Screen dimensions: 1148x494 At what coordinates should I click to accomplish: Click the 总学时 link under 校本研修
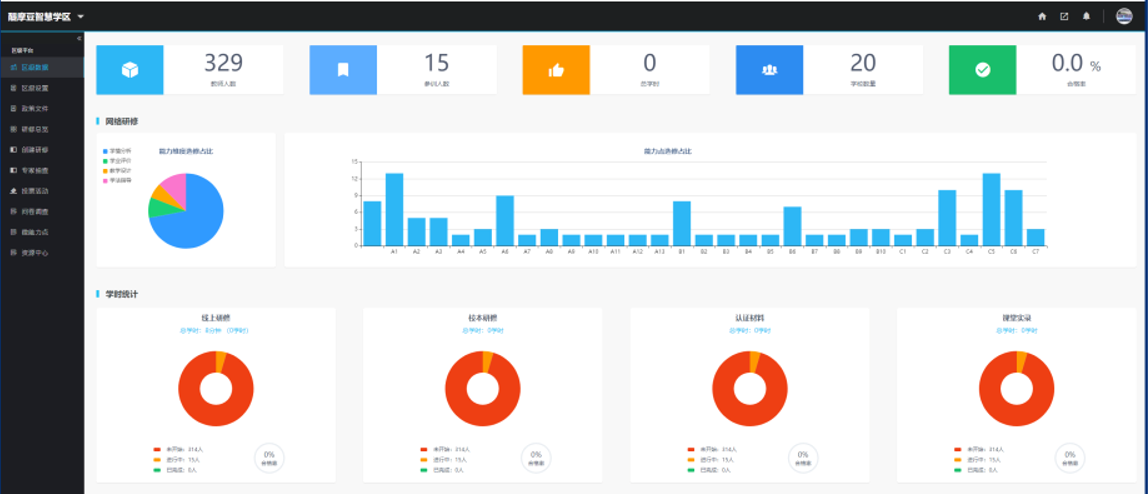tap(470, 329)
